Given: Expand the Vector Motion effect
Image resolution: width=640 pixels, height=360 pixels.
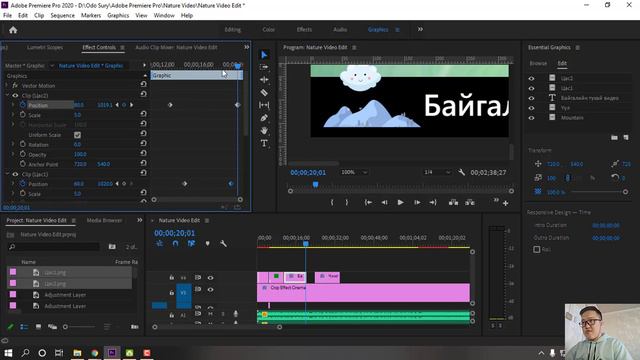Looking at the screenshot, I should click(x=7, y=85).
